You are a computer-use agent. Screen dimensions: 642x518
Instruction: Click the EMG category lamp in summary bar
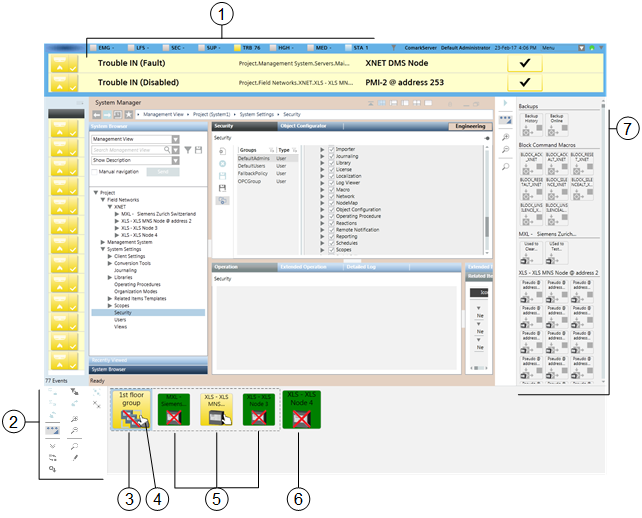[90, 47]
